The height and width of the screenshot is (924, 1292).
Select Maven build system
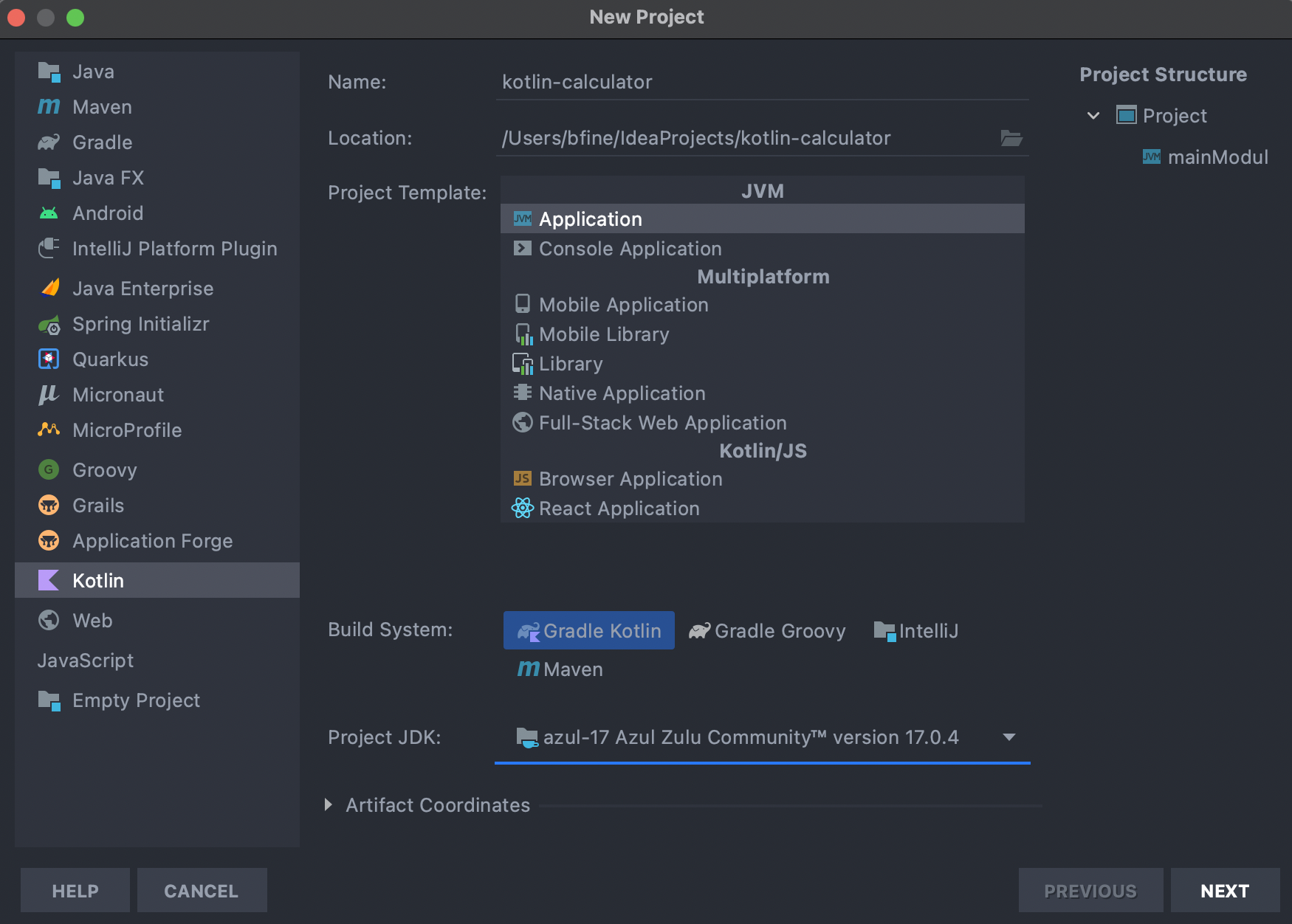tap(560, 669)
